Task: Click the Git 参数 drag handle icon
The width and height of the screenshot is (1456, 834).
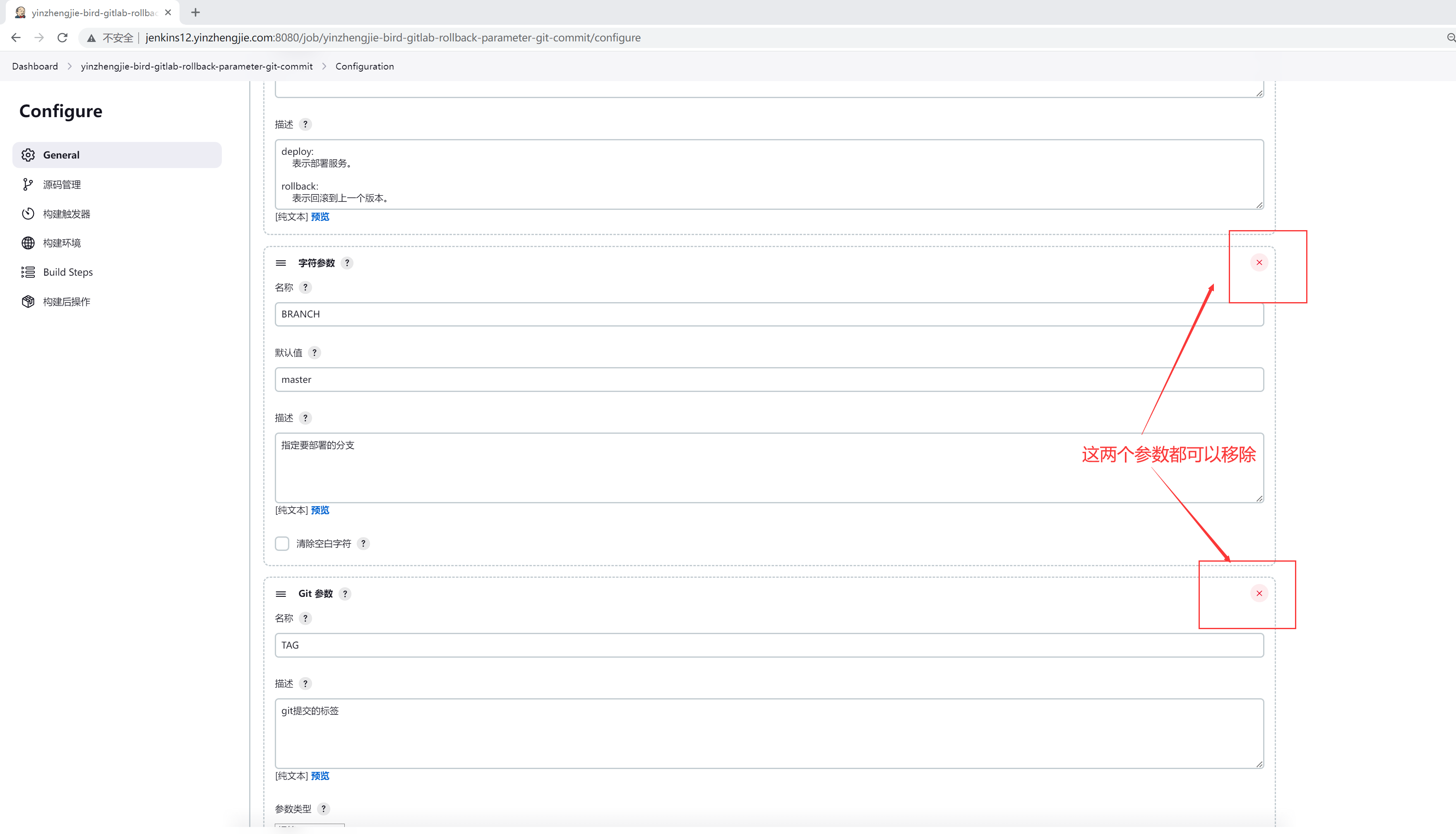Action: coord(281,594)
